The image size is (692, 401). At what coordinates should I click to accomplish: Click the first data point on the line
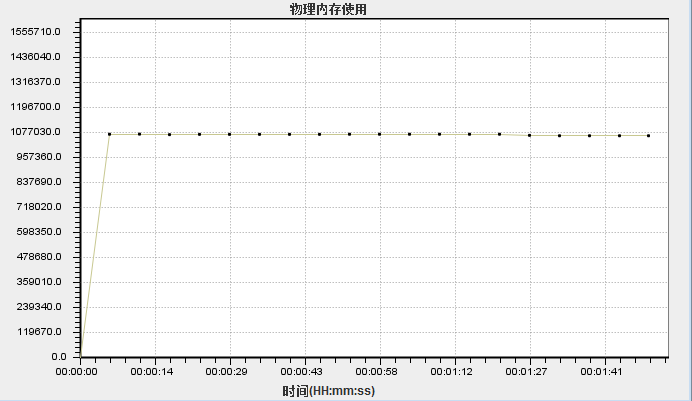click(x=109, y=134)
